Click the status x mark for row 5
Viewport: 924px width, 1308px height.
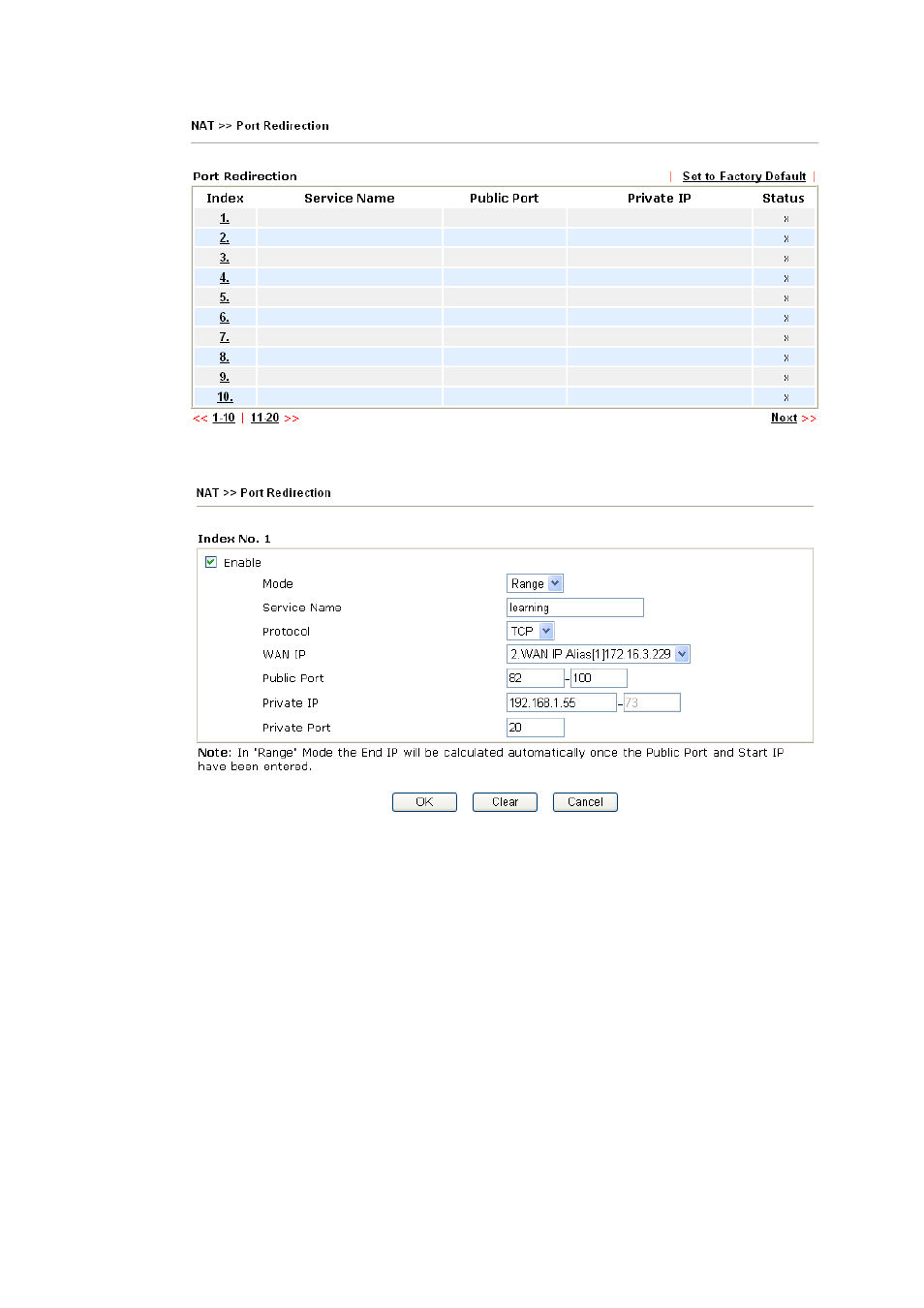pos(785,298)
